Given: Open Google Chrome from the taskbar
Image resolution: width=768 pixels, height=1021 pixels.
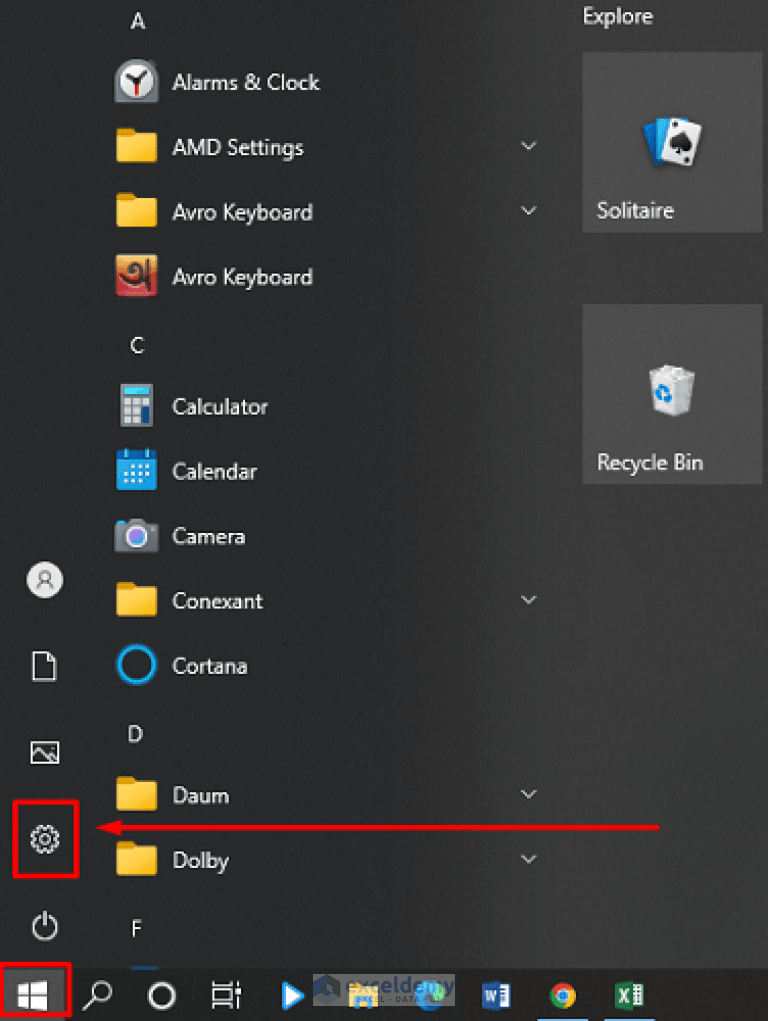Looking at the screenshot, I should [563, 996].
